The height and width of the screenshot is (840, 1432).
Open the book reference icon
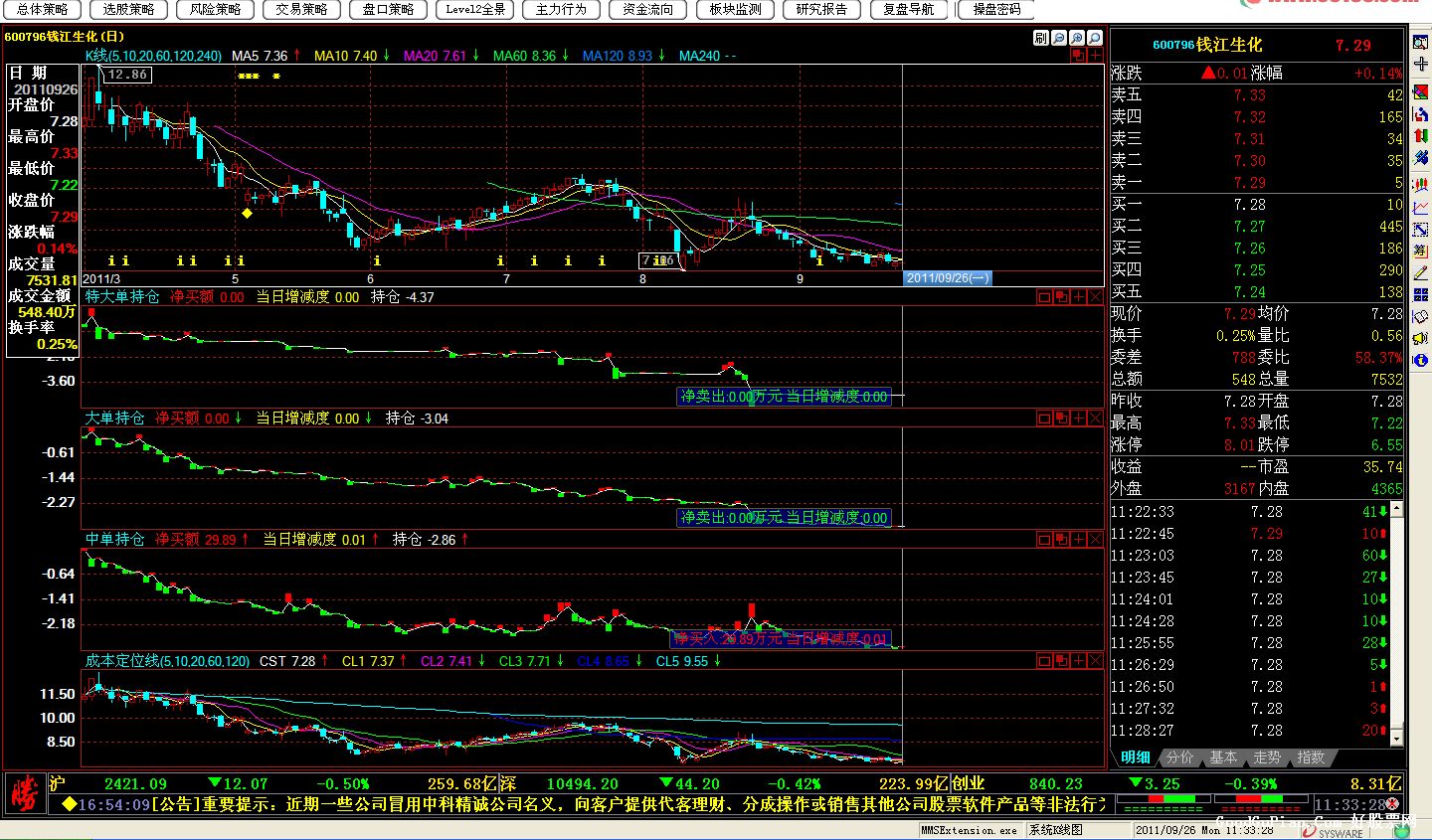[1420, 317]
